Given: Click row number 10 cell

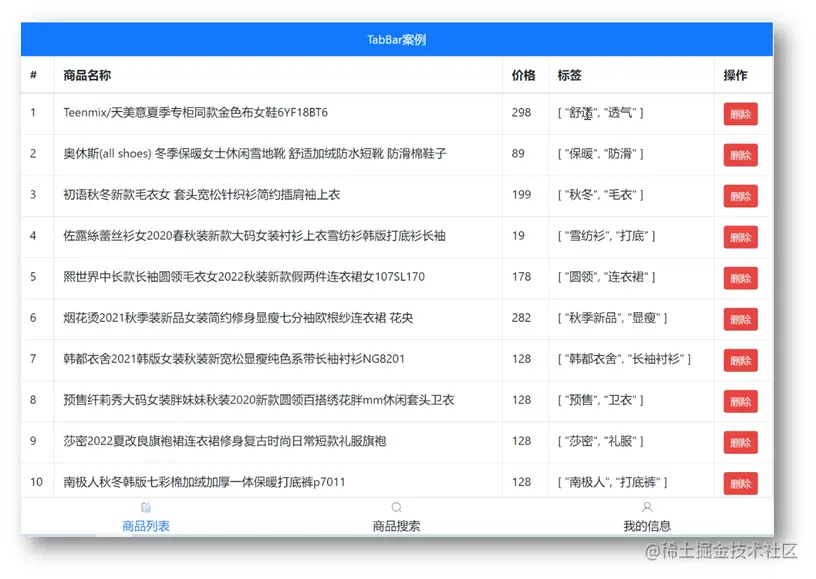Looking at the screenshot, I should pos(36,482).
